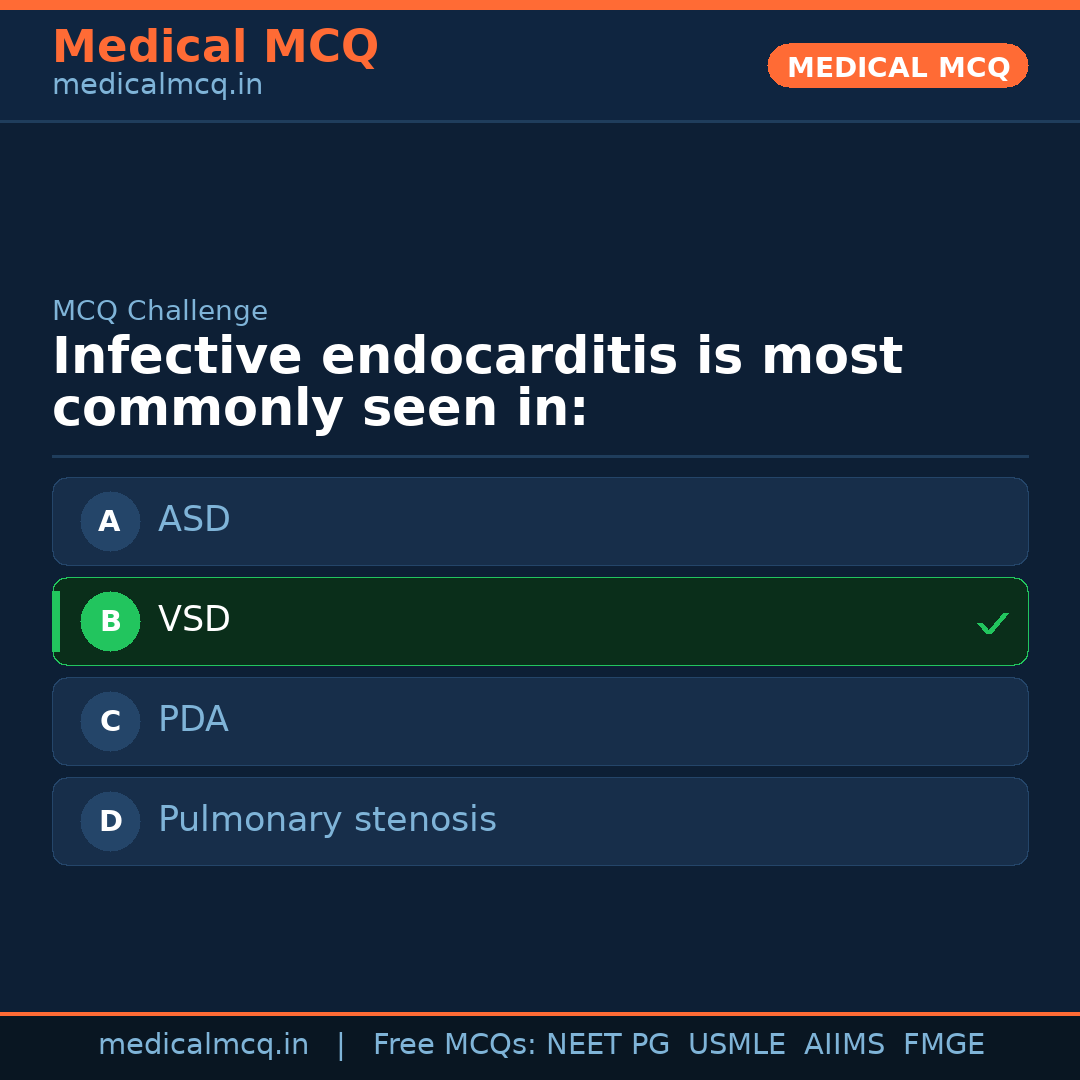Choose the Pulmonary stenosis answer
This screenshot has height=1080, width=1080.
[540, 821]
